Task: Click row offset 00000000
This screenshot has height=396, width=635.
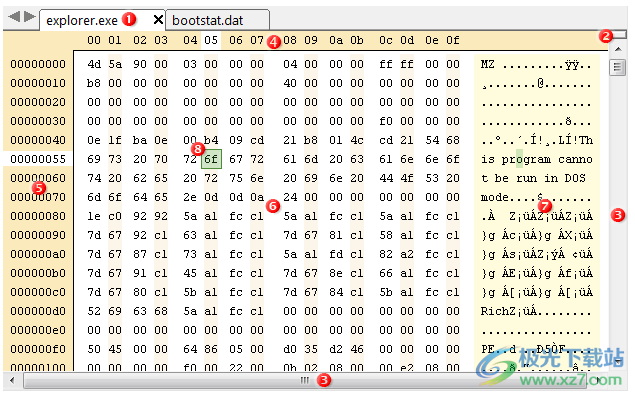Action: (38, 64)
